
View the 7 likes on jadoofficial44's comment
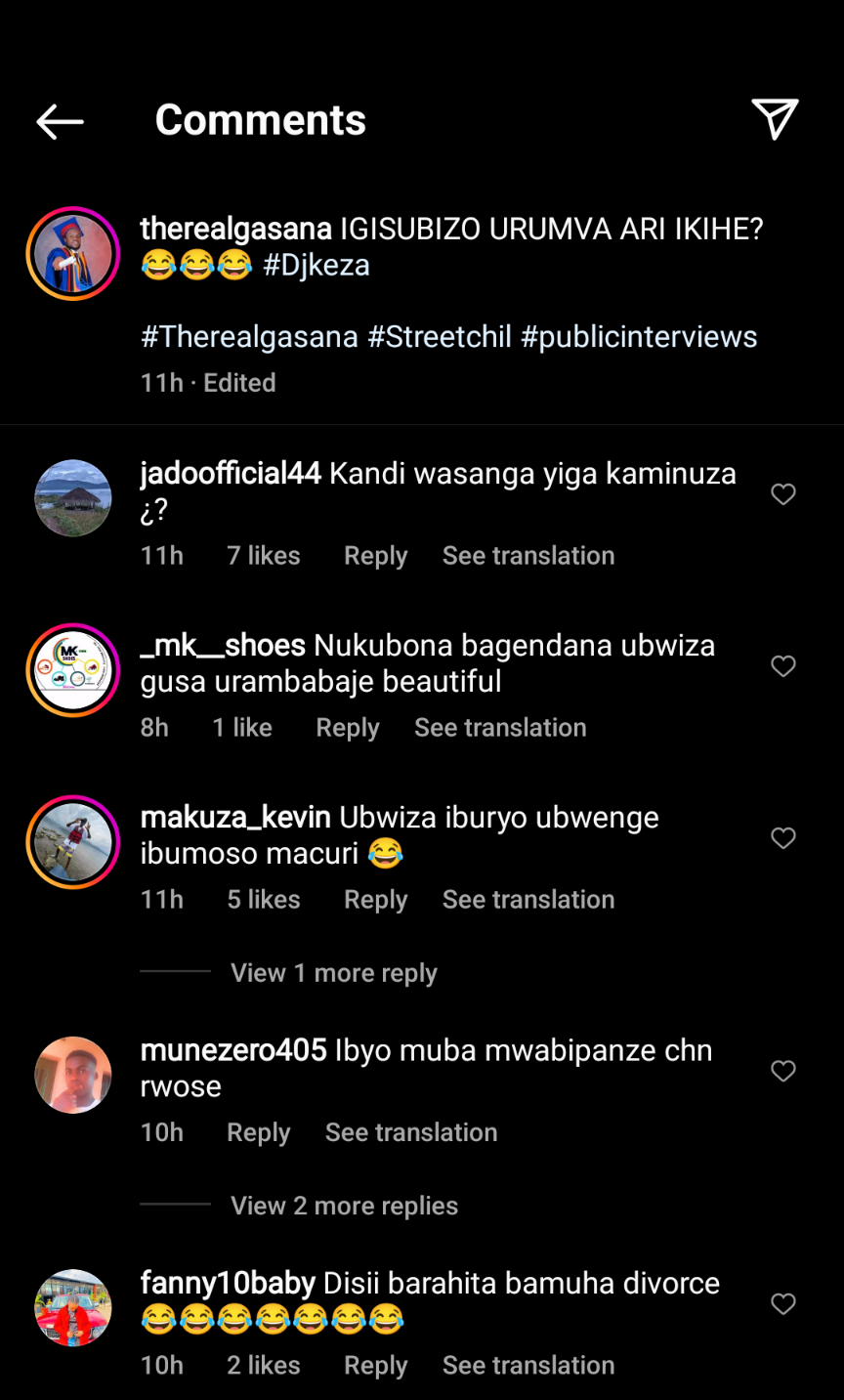click(264, 556)
